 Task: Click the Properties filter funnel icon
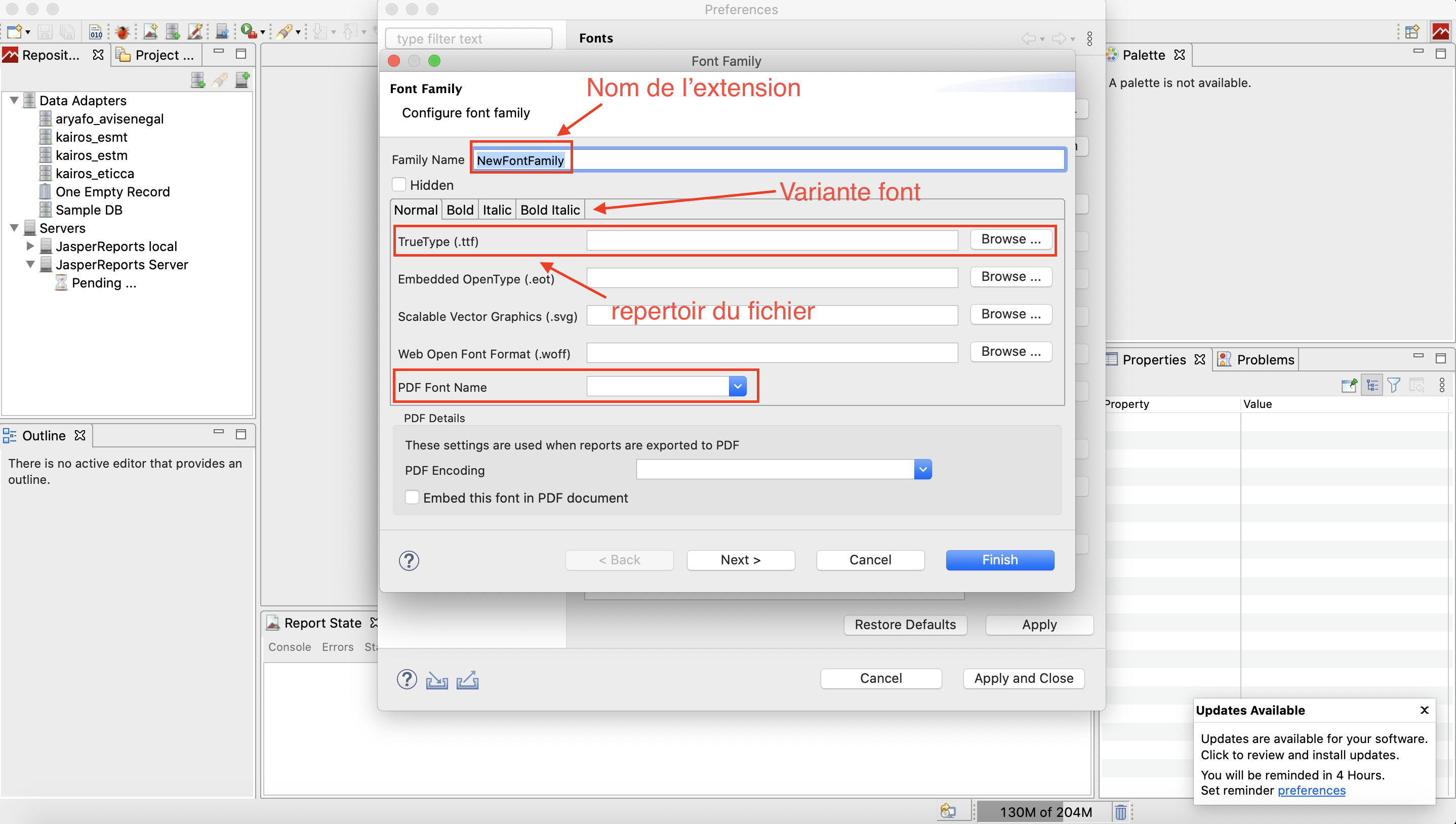(x=1394, y=385)
